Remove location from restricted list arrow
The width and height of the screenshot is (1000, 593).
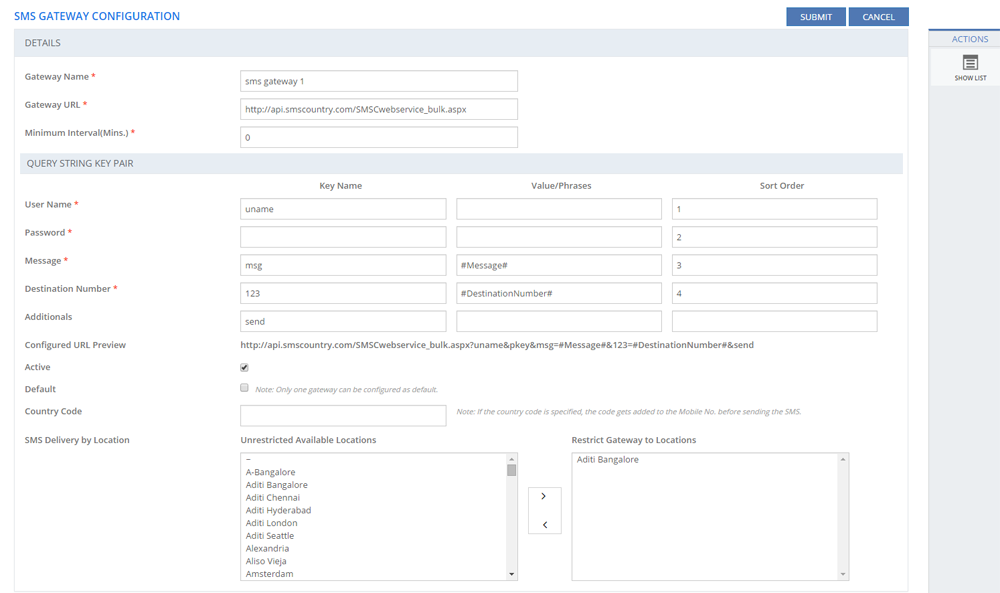[544, 525]
